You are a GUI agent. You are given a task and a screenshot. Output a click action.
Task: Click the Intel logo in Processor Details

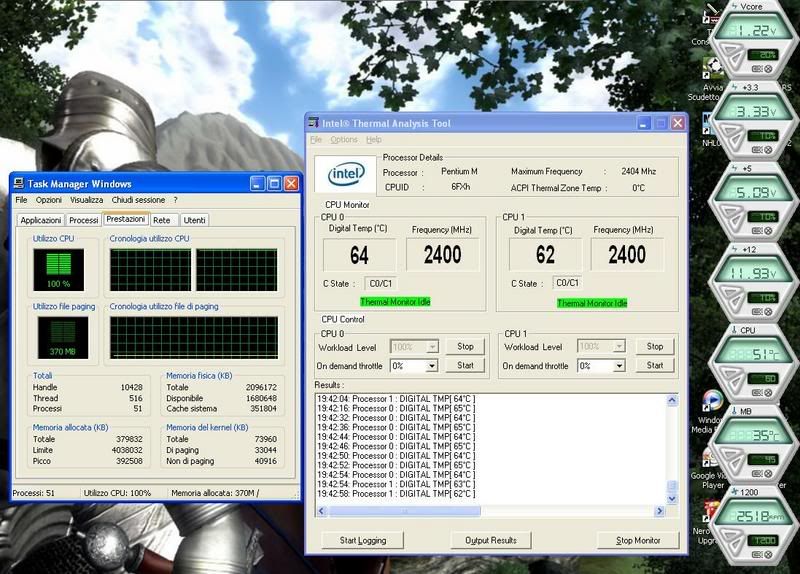coord(346,175)
